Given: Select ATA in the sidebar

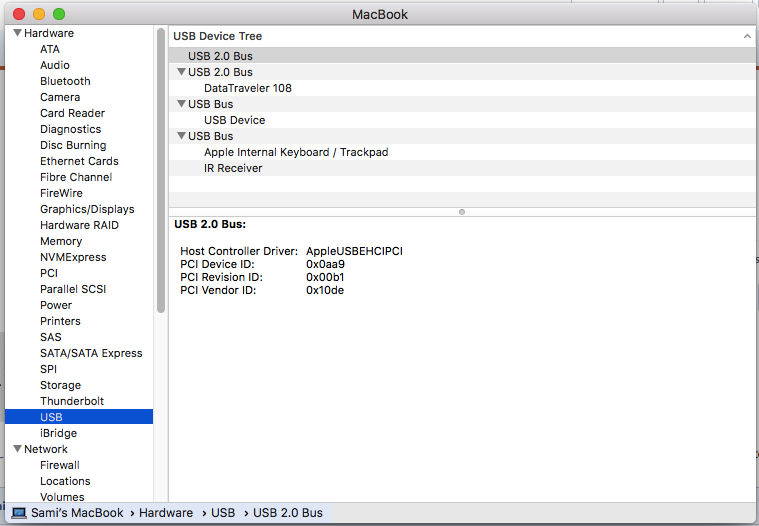Looking at the screenshot, I should pyautogui.click(x=50, y=49).
